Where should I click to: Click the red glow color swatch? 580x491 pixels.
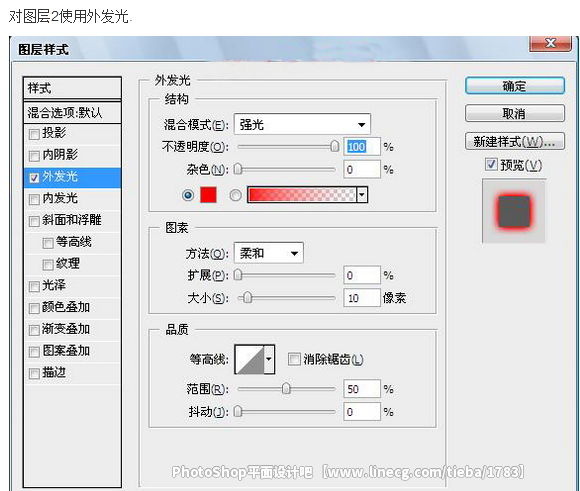click(x=208, y=195)
